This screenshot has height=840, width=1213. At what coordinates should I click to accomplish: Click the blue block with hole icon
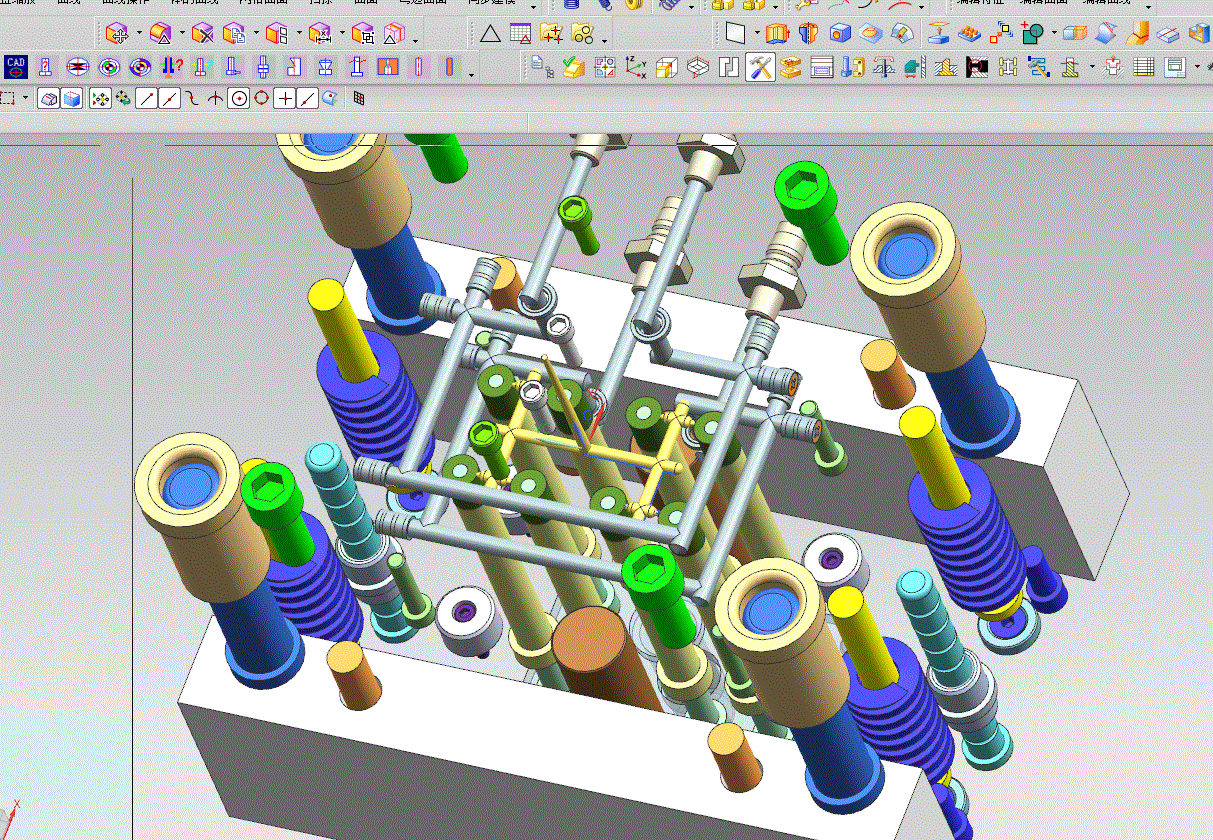coord(840,34)
